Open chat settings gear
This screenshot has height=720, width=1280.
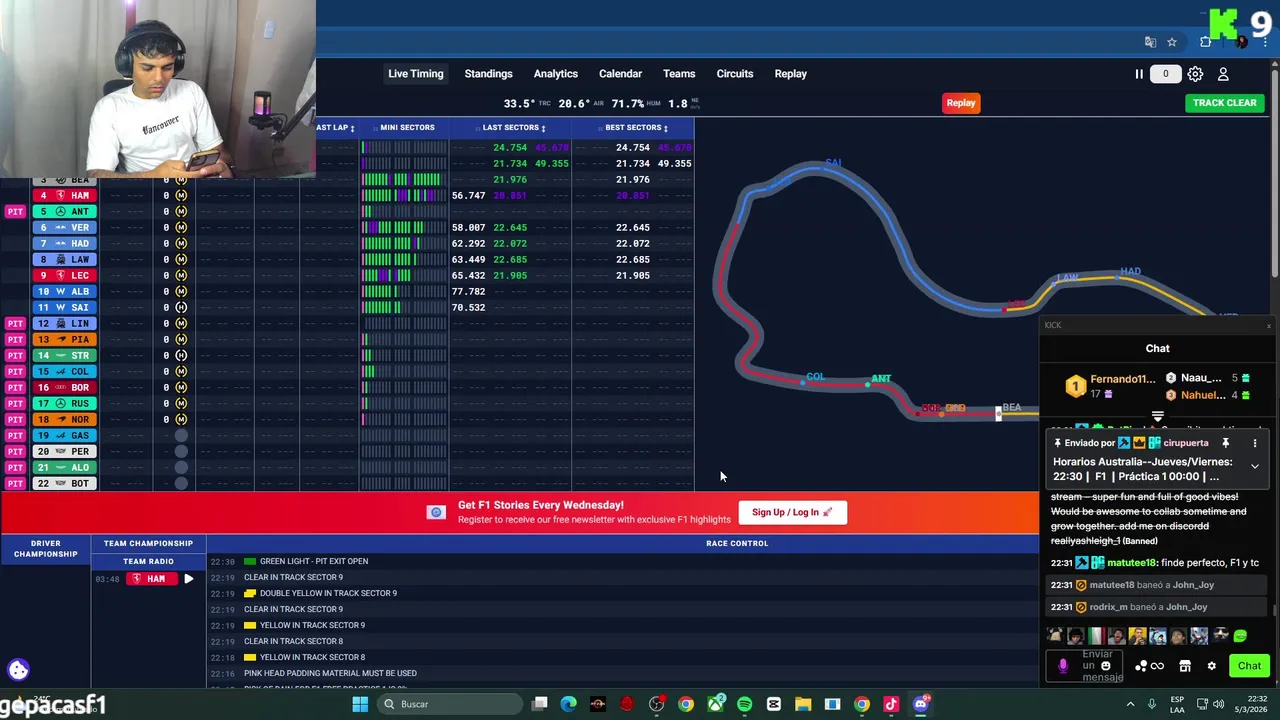(1211, 666)
